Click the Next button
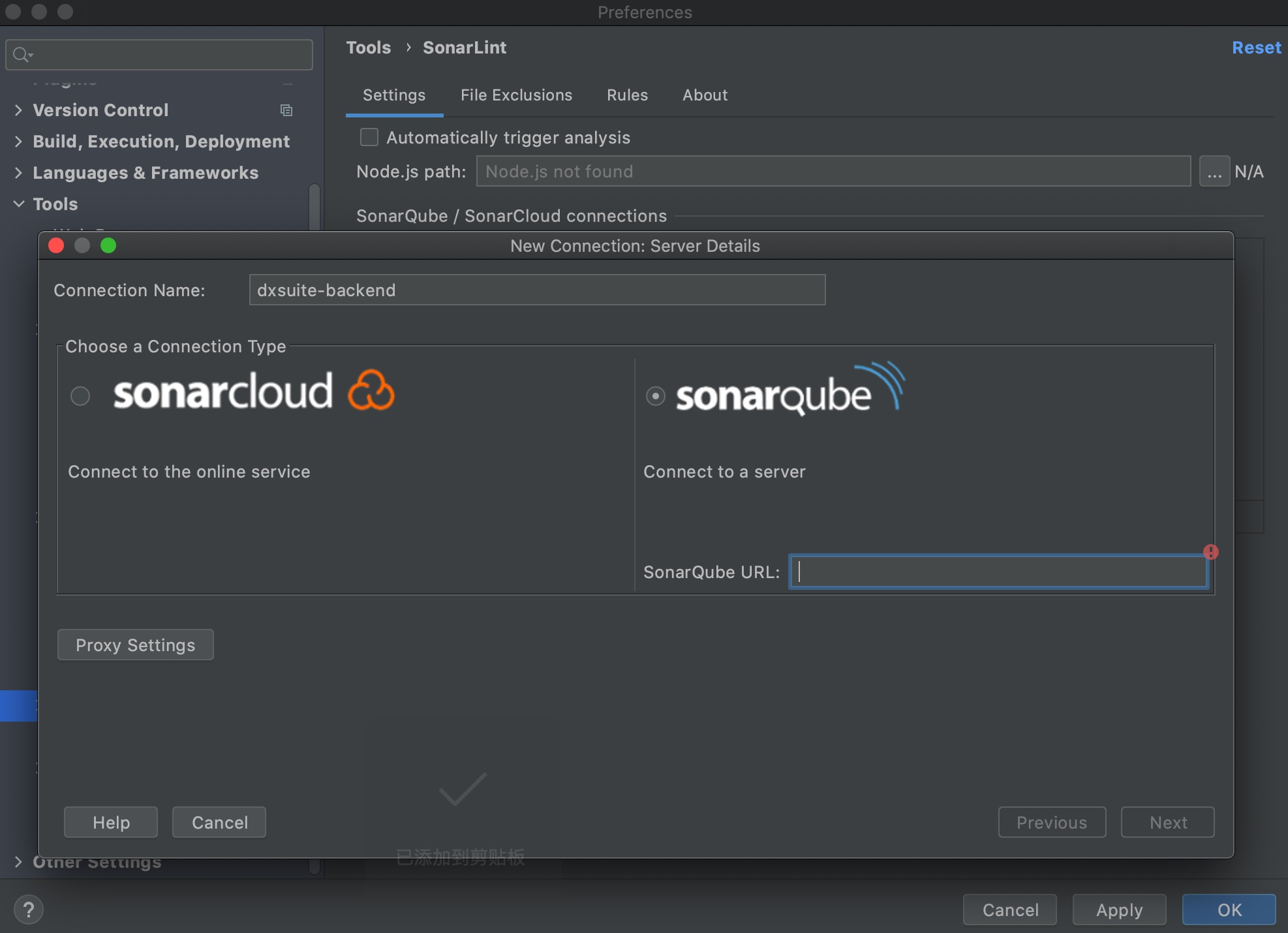Viewport: 1288px width, 933px height. (x=1168, y=822)
